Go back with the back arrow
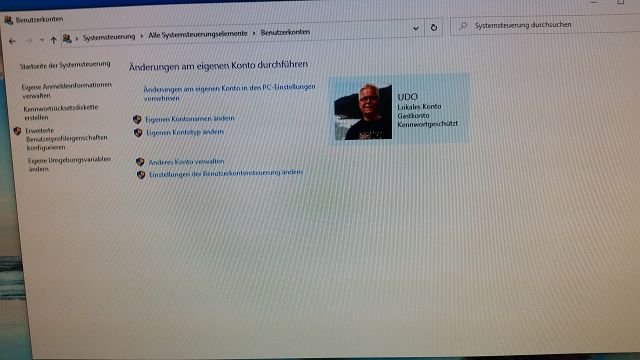 [12, 41]
